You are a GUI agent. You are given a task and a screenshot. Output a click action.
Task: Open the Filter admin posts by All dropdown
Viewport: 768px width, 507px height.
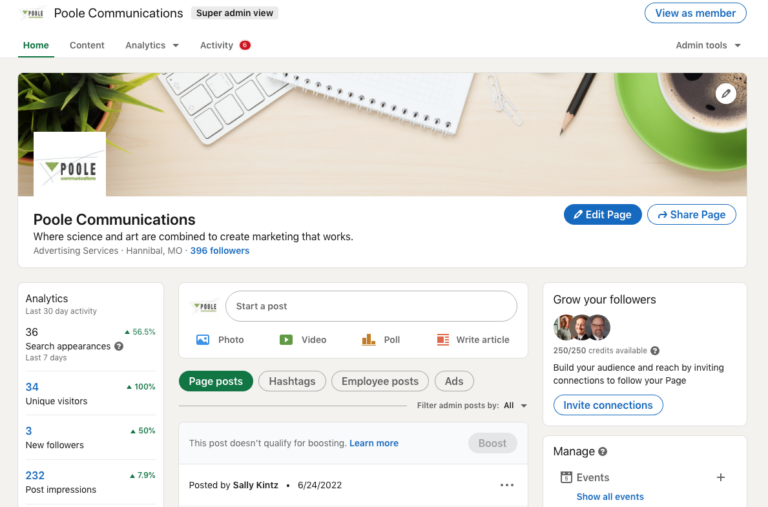pos(515,406)
